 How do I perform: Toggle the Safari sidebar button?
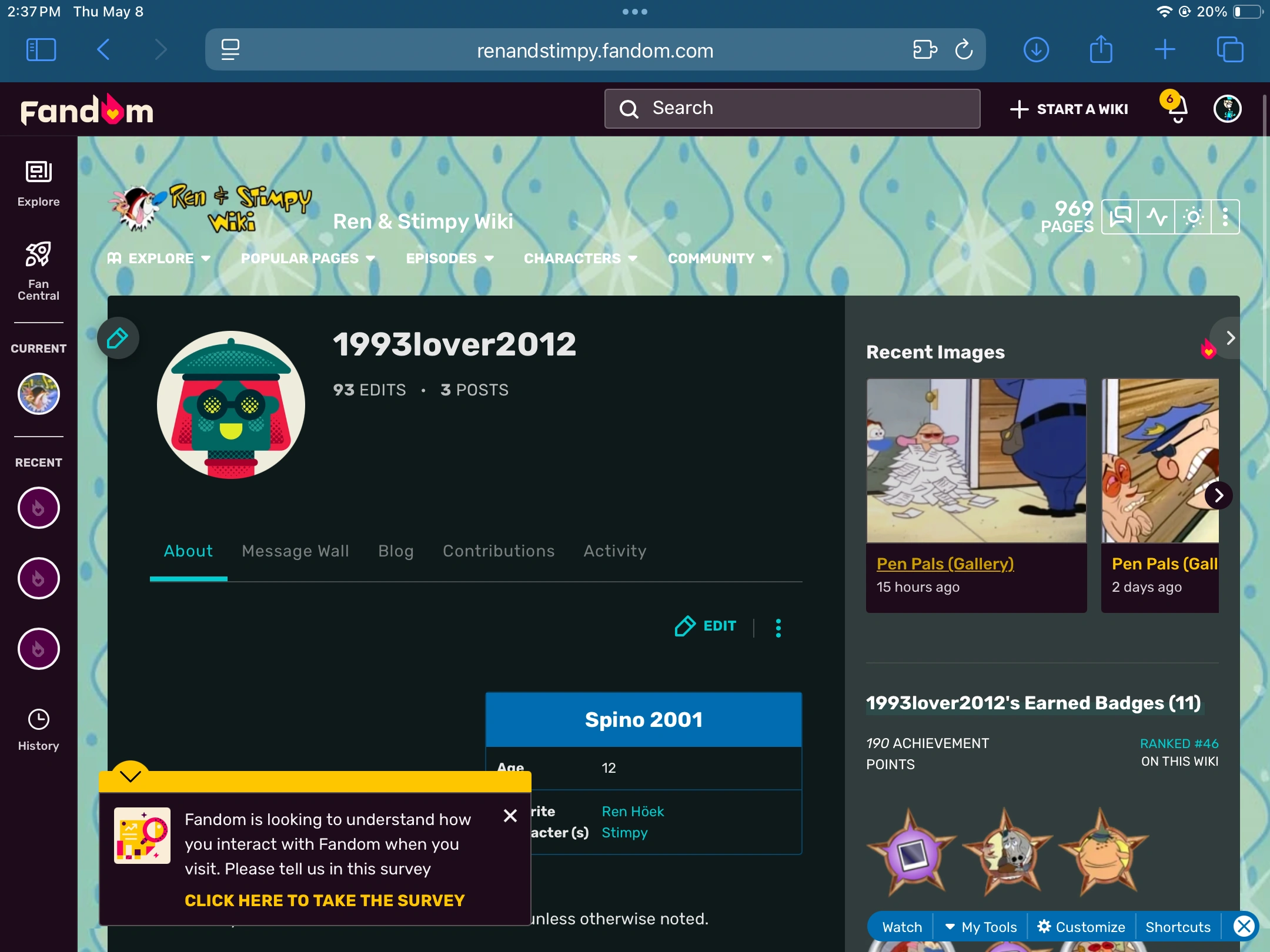click(x=41, y=50)
